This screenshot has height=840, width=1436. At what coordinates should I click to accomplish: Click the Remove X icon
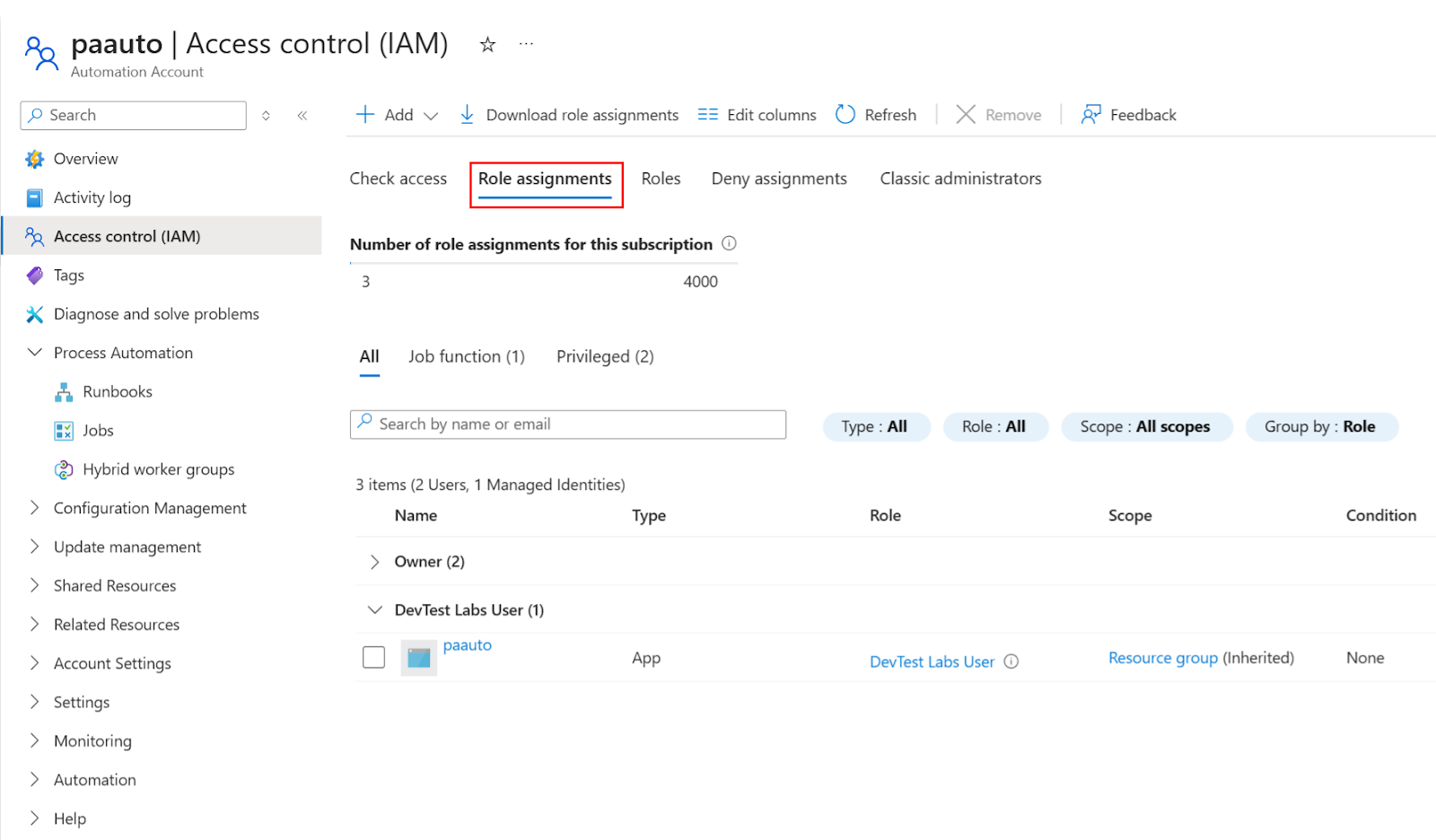(966, 115)
